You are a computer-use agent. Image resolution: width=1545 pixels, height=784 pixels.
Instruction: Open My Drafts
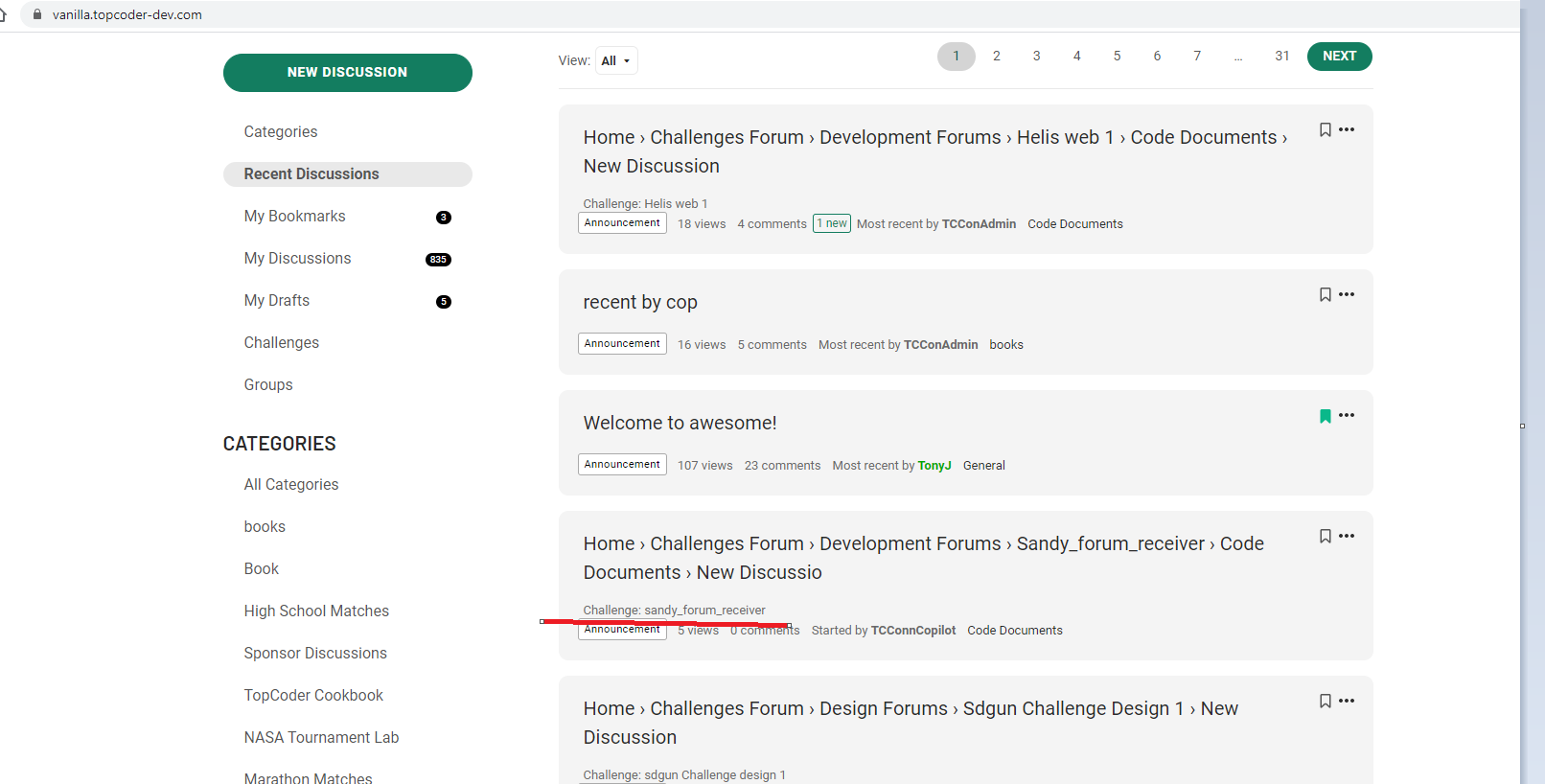click(276, 300)
